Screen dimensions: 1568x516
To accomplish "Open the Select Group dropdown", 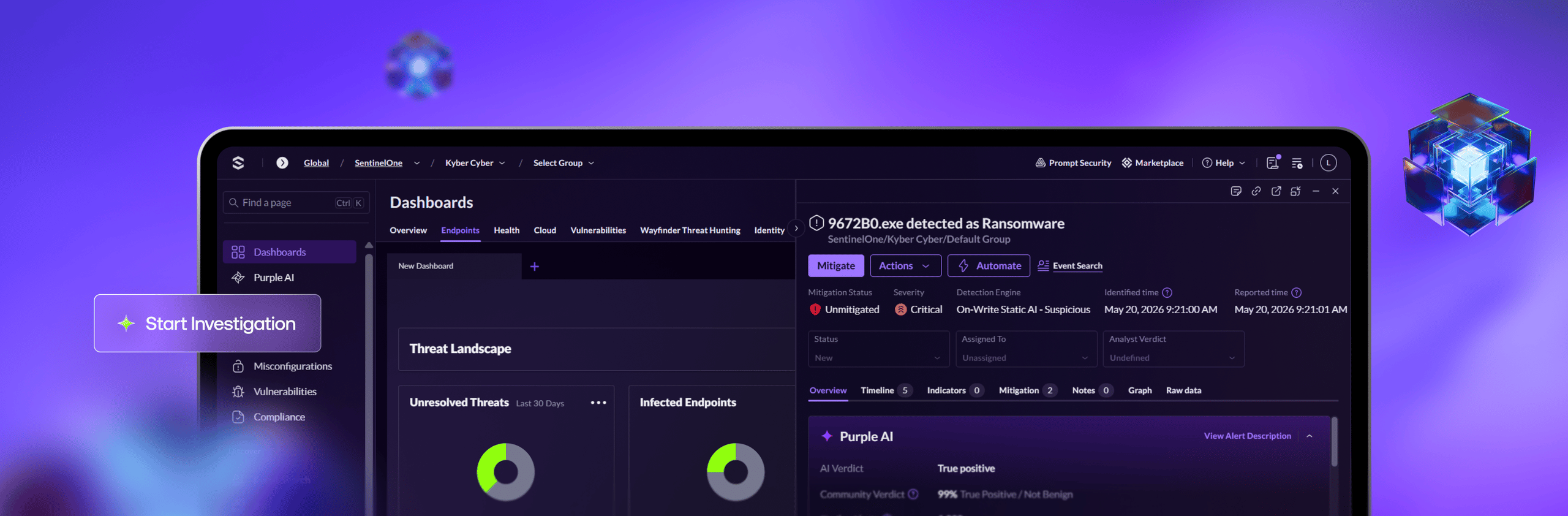I will [563, 163].
